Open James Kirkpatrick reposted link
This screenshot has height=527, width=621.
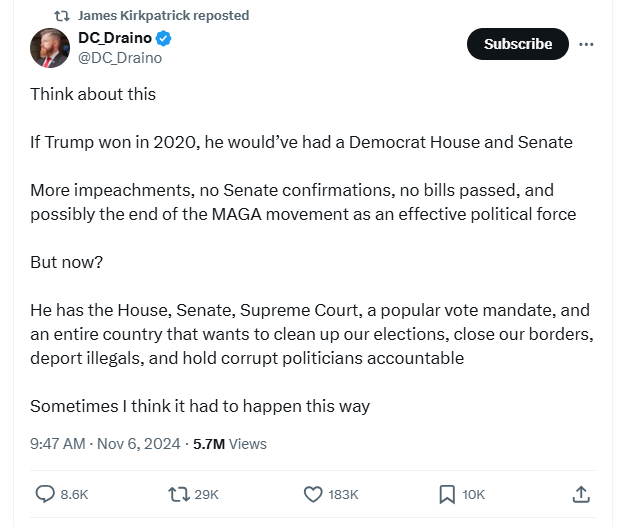(x=163, y=16)
